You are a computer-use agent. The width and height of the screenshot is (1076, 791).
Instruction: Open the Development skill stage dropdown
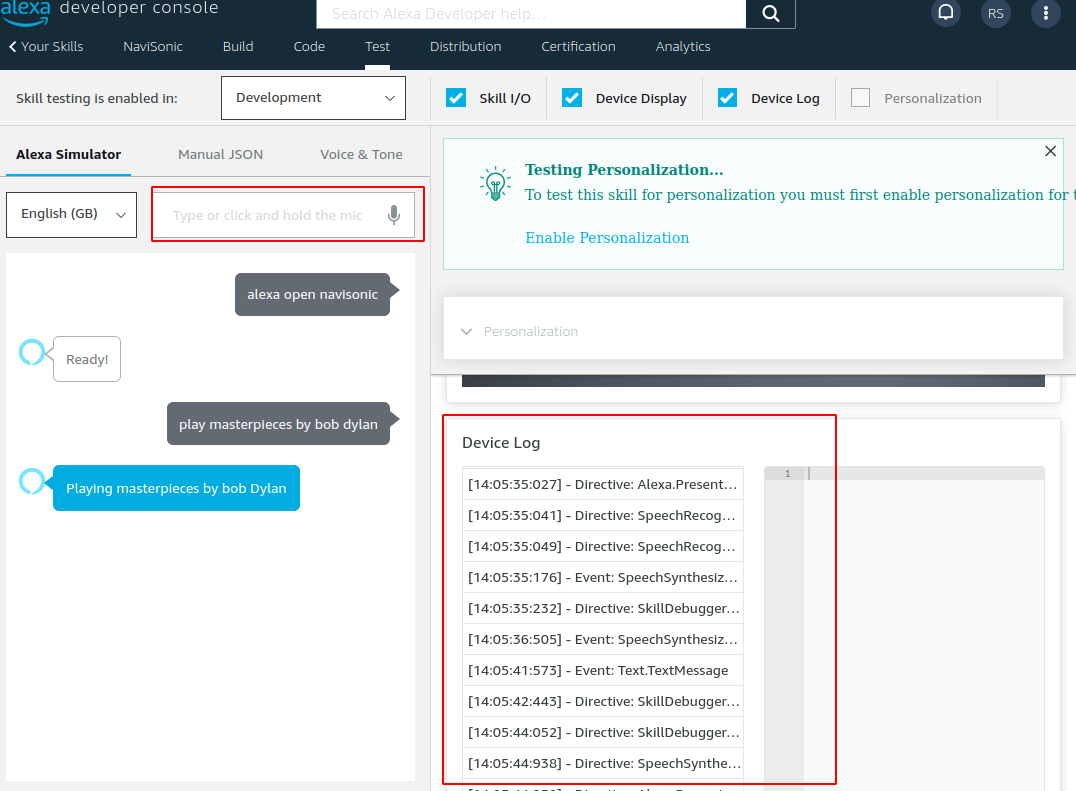pos(313,98)
